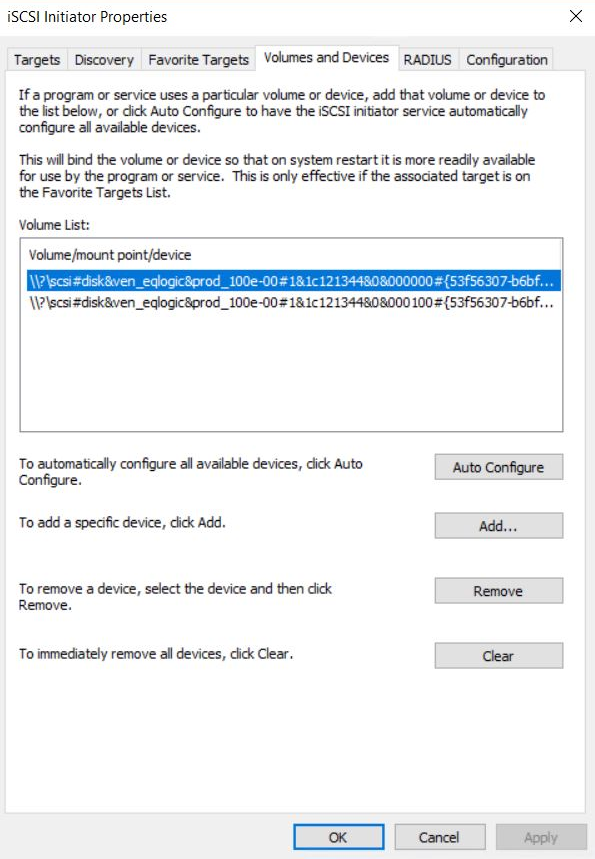595x859 pixels.
Task: Click the disabled Apply button
Action: (540, 837)
